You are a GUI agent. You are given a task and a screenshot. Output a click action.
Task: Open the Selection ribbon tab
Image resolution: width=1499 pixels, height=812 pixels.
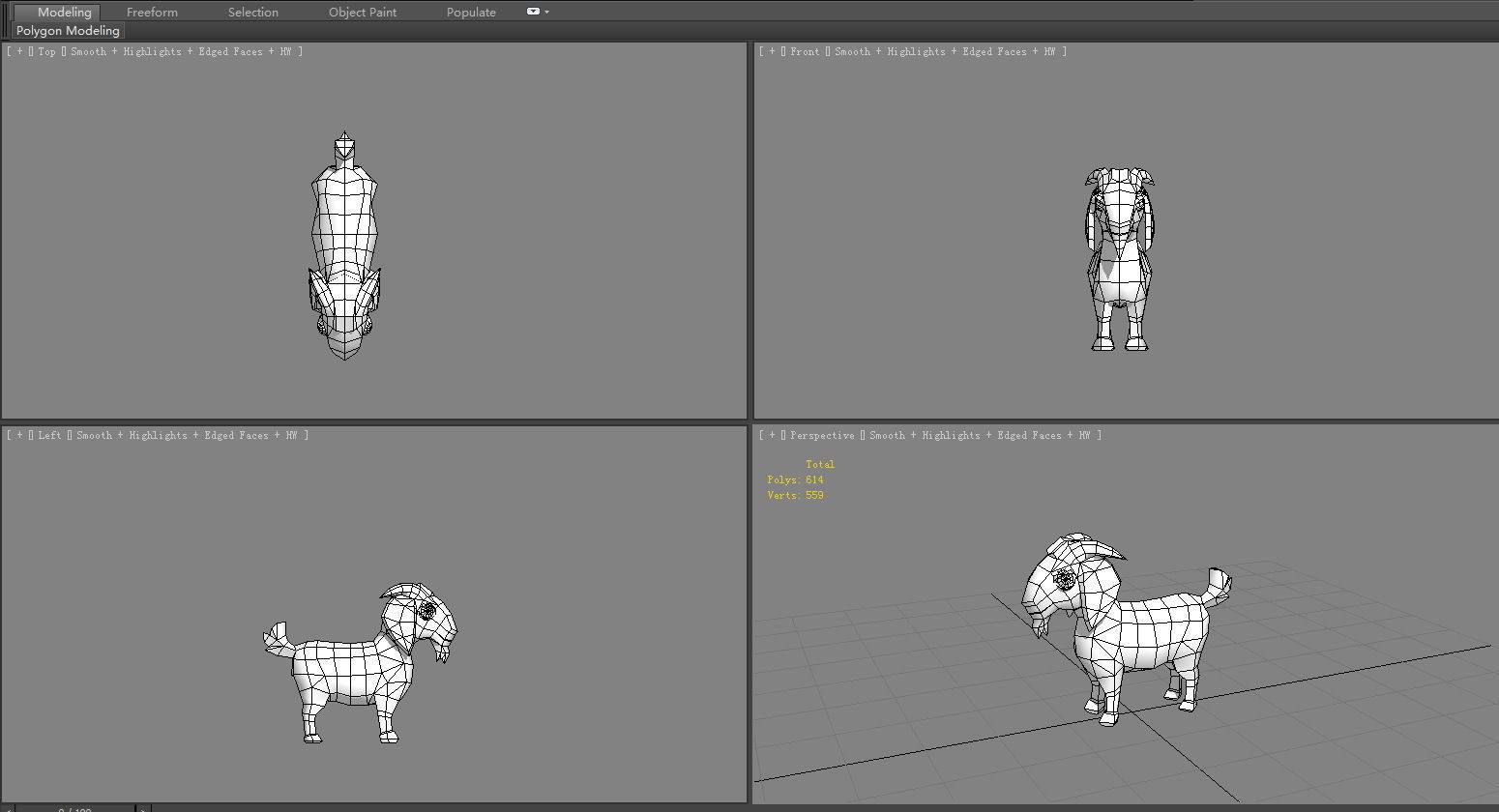pos(253,13)
